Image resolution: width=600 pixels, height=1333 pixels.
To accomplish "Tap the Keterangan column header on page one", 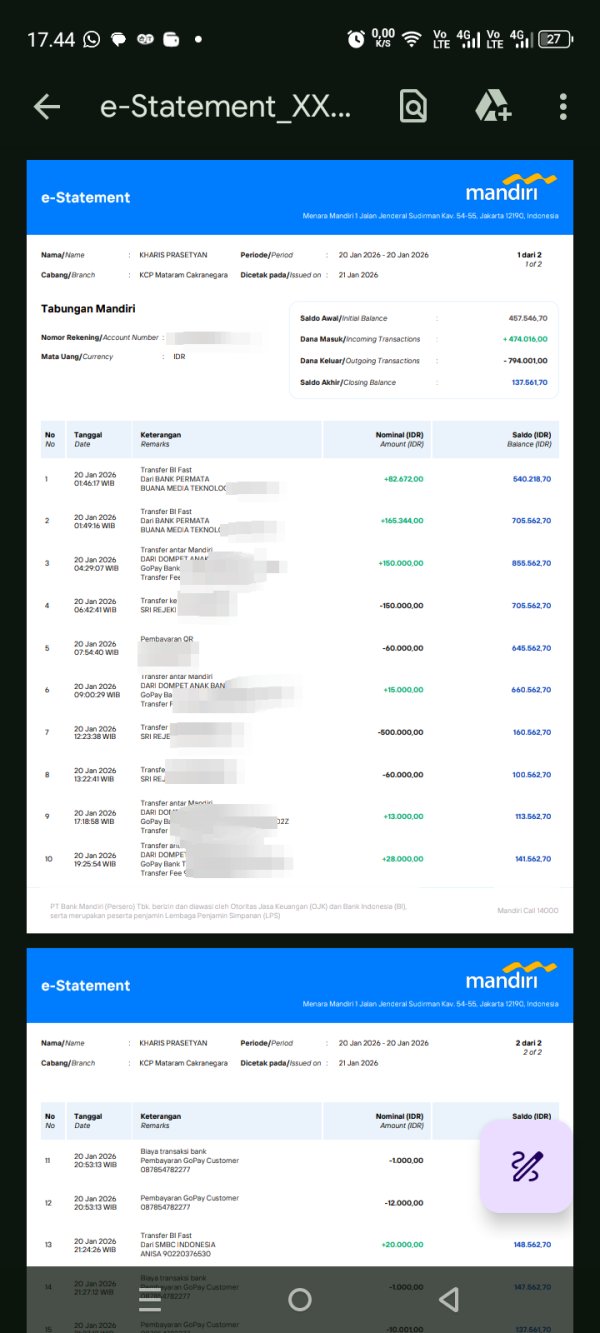I will [160, 435].
